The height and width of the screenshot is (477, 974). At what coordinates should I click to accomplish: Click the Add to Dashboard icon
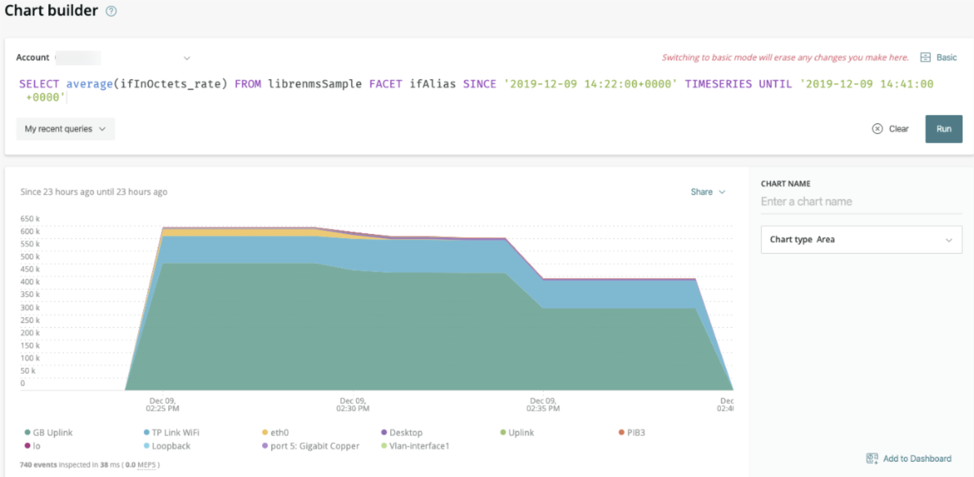coord(872,458)
